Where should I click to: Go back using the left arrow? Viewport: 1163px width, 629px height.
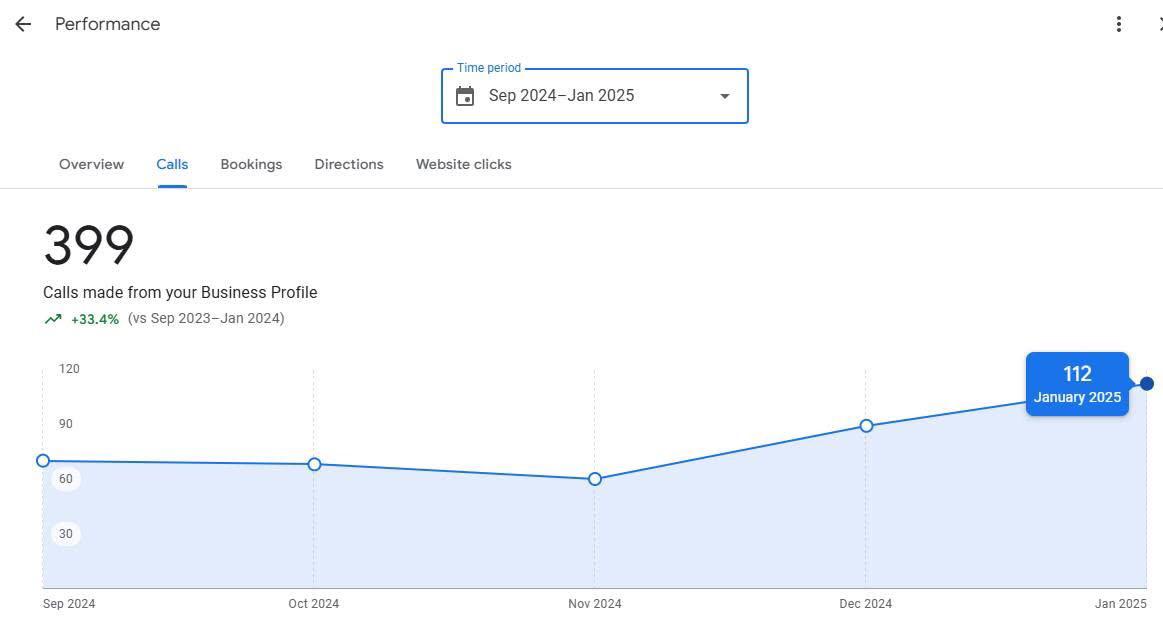23,24
